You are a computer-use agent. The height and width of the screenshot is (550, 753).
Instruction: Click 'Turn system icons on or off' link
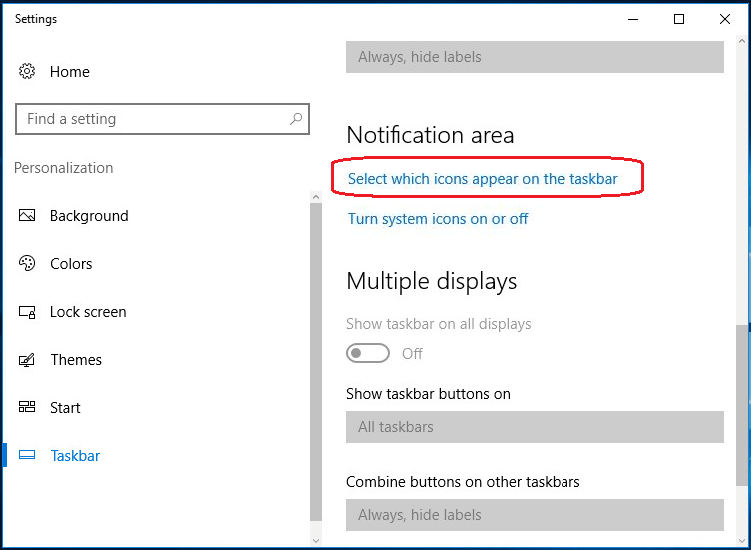click(438, 219)
